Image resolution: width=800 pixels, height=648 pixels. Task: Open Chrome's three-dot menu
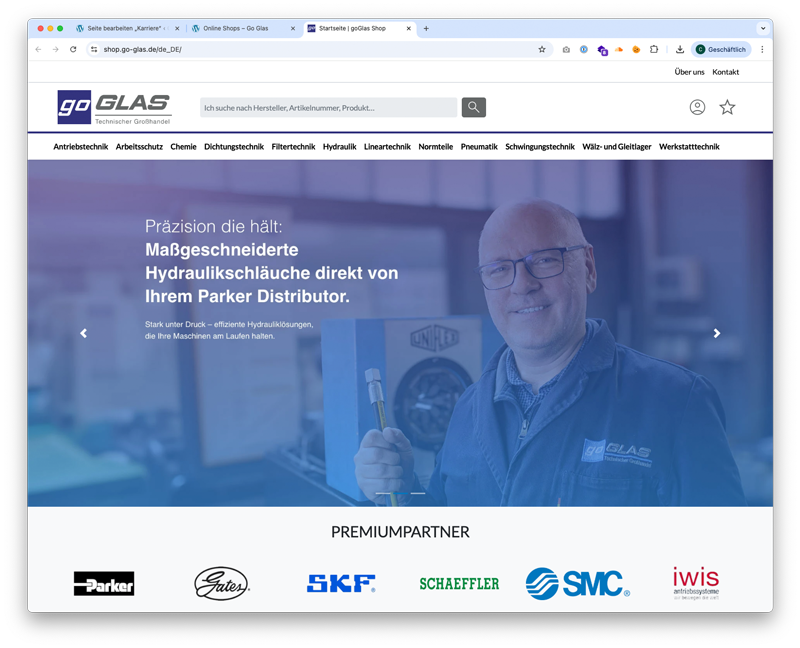(762, 49)
